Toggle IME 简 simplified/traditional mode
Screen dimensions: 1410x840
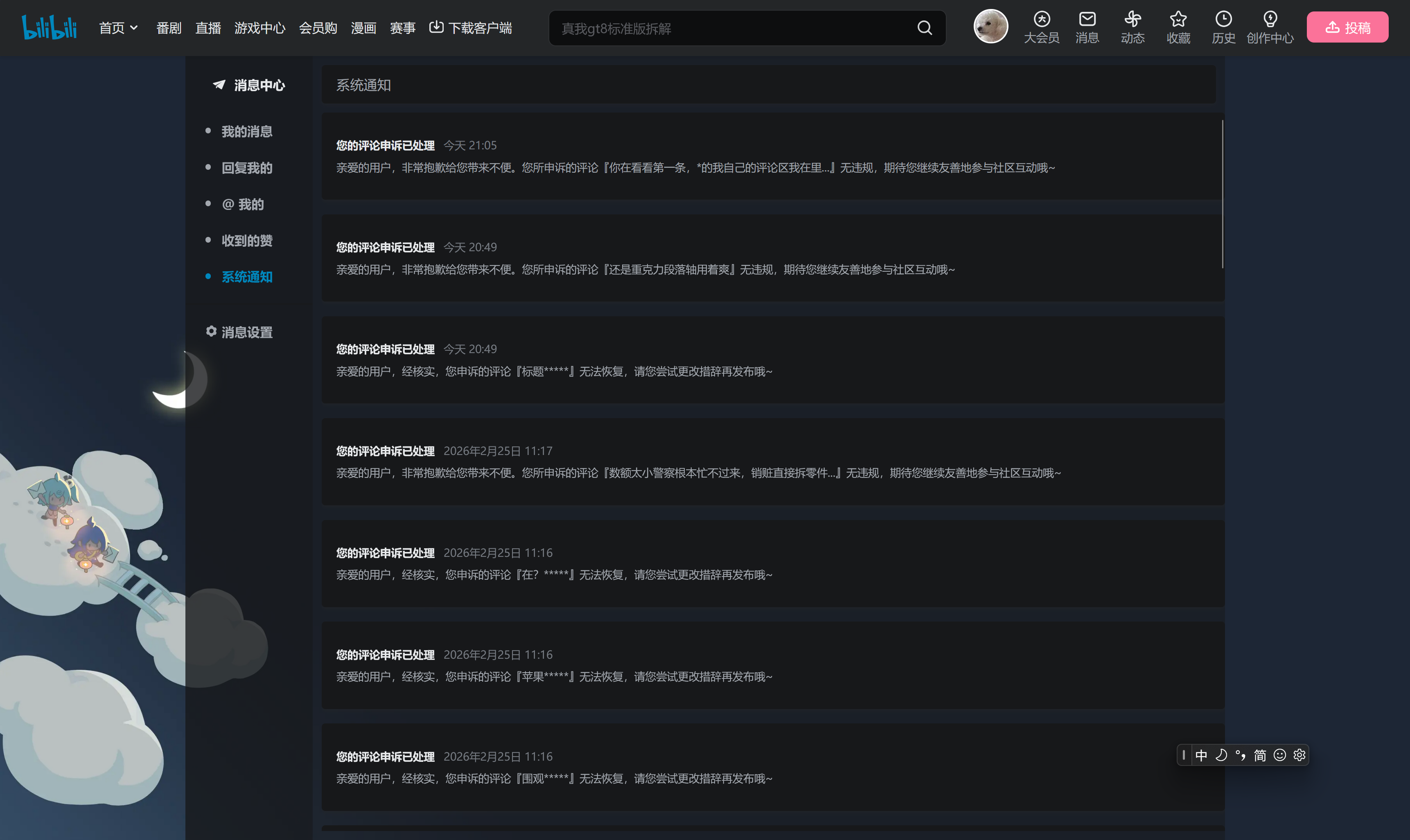coord(1260,755)
